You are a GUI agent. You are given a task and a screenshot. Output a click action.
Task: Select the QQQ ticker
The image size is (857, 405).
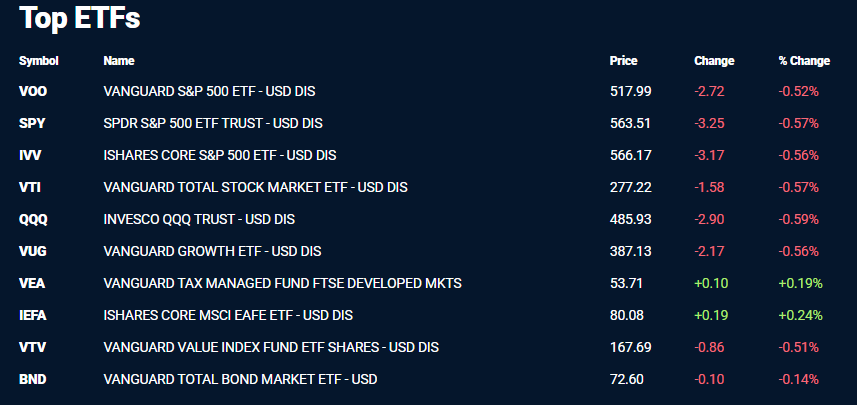point(33,219)
